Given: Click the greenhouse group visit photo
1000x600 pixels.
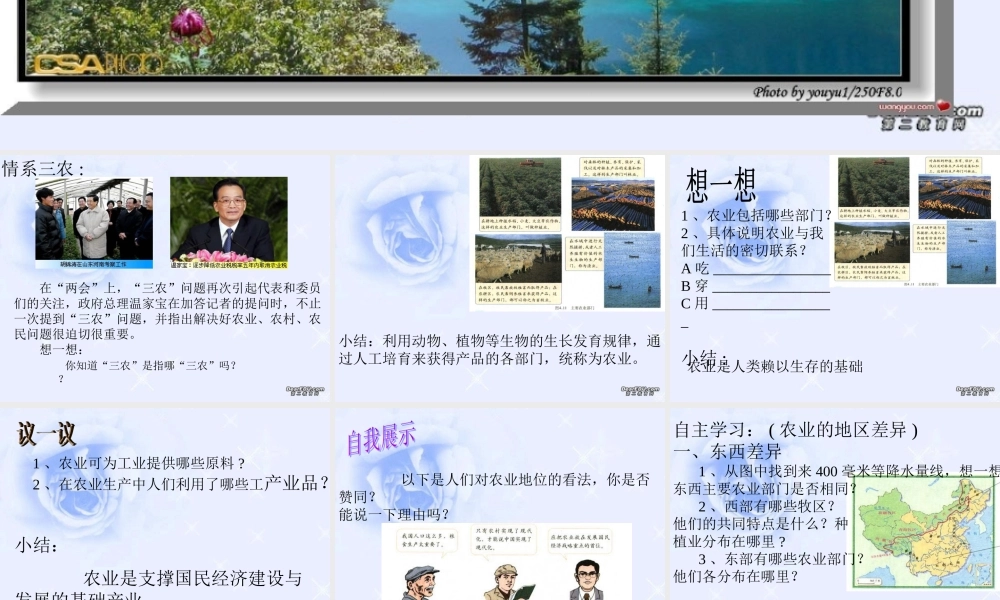Looking at the screenshot, I should pos(94,223).
